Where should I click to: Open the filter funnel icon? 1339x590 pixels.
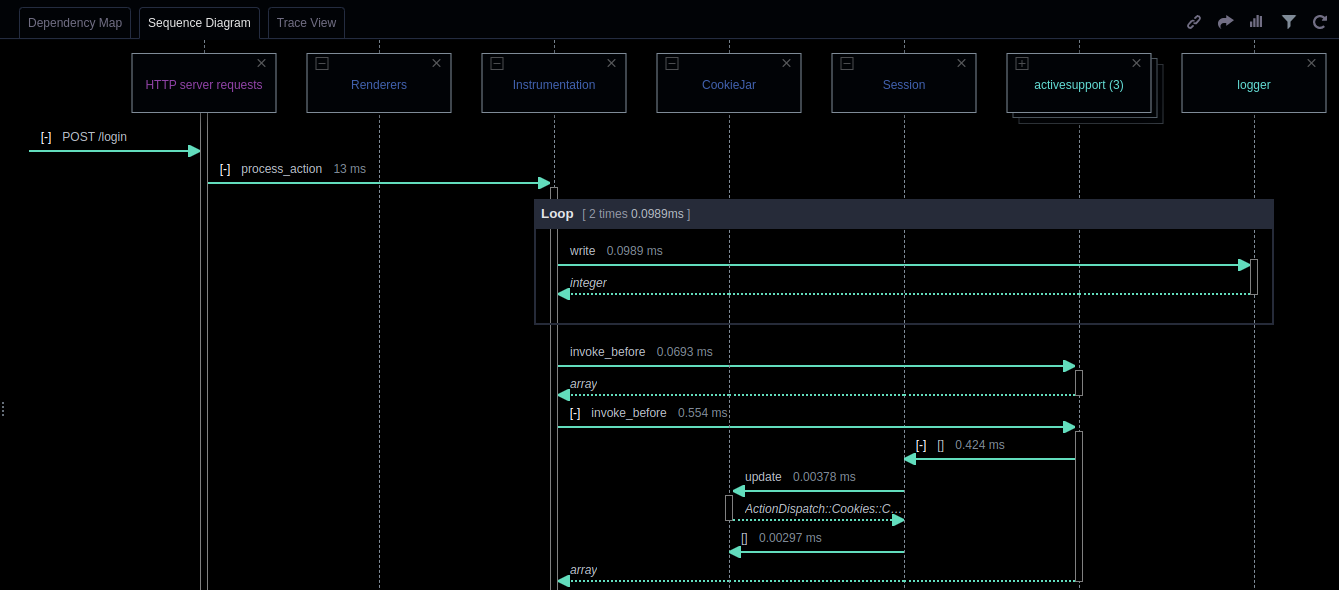[1289, 22]
